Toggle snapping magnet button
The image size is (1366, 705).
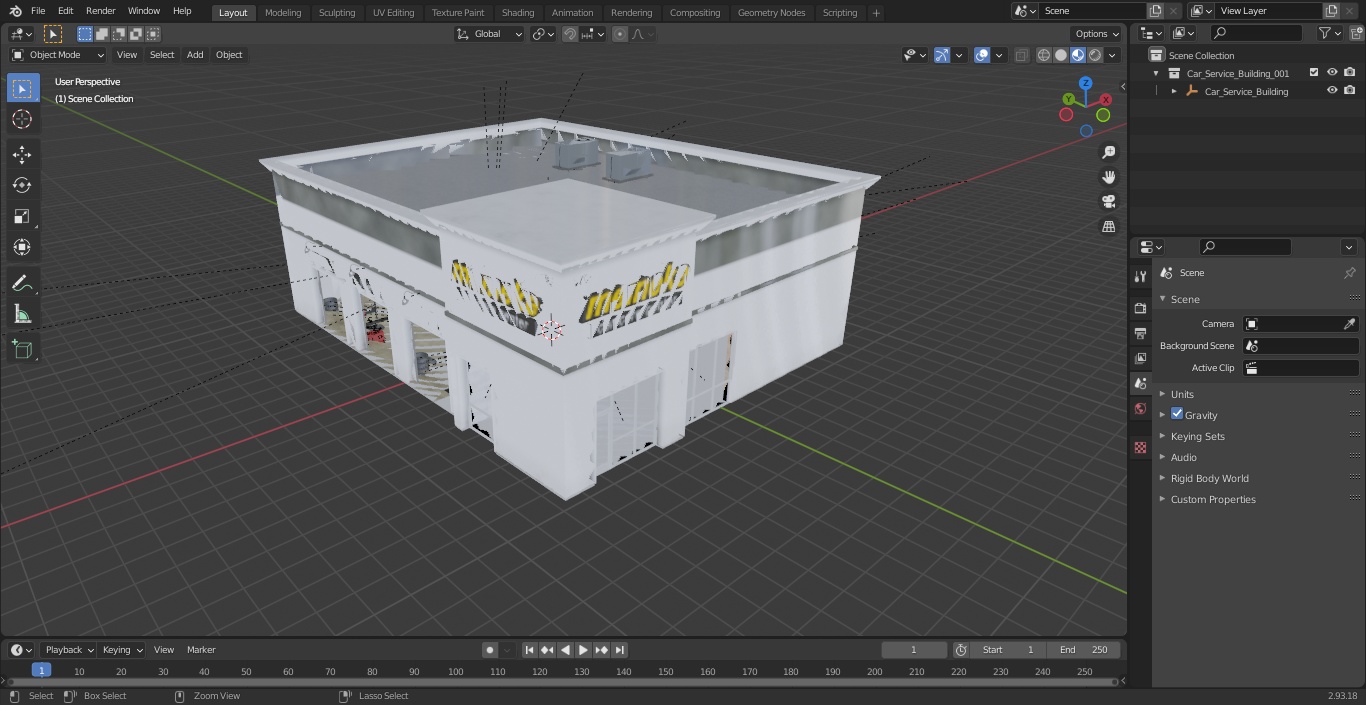570,34
